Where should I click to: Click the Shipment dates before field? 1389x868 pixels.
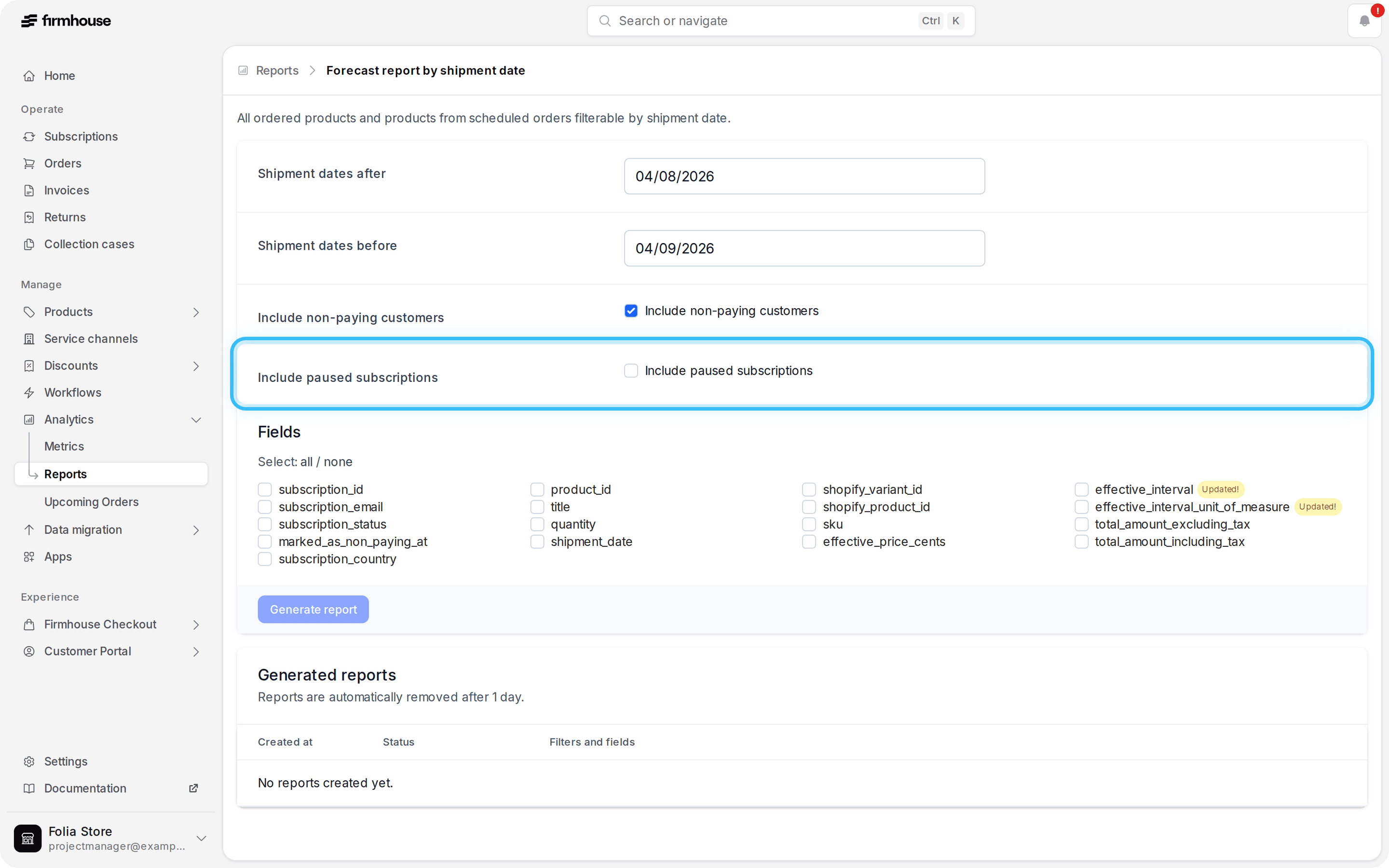tap(804, 248)
